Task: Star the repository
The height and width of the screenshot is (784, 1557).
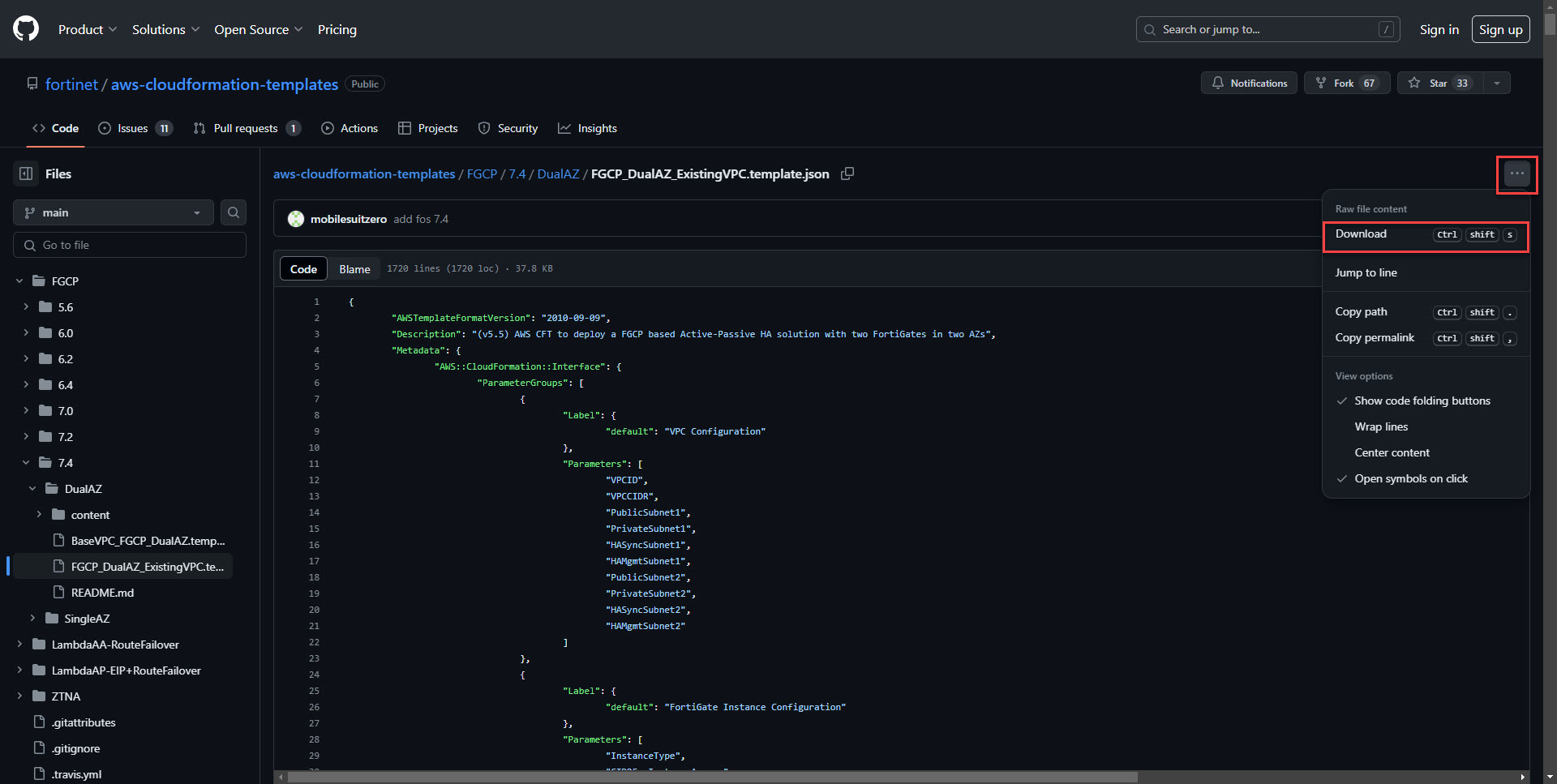Action: (x=1439, y=83)
